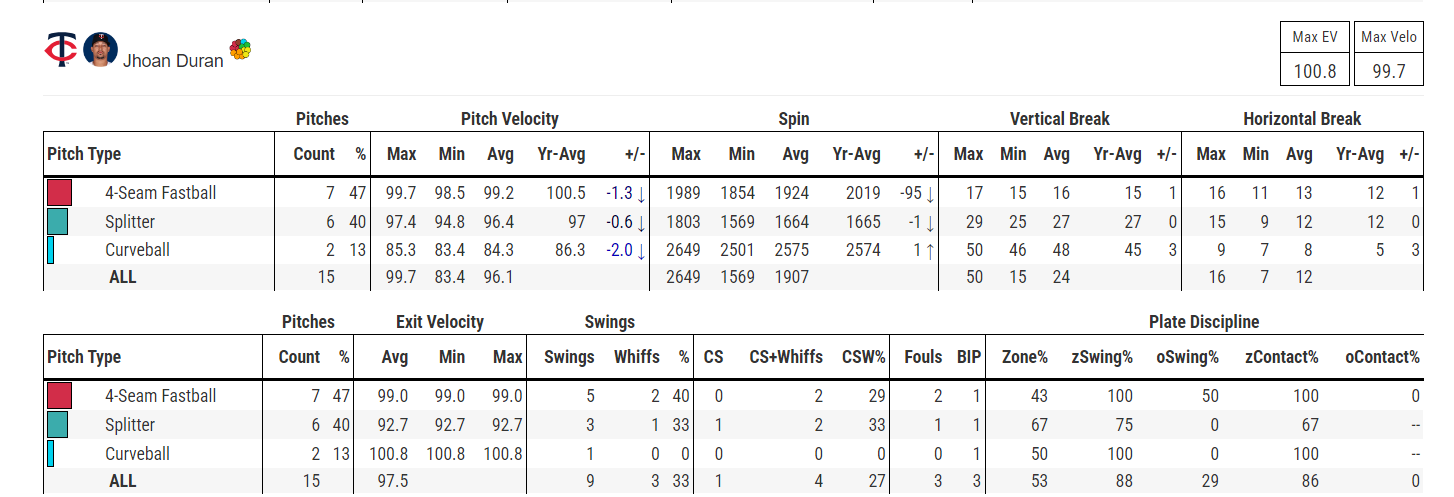Image resolution: width=1454 pixels, height=497 pixels.
Task: Click the oContact% column header
Action: tap(1382, 357)
